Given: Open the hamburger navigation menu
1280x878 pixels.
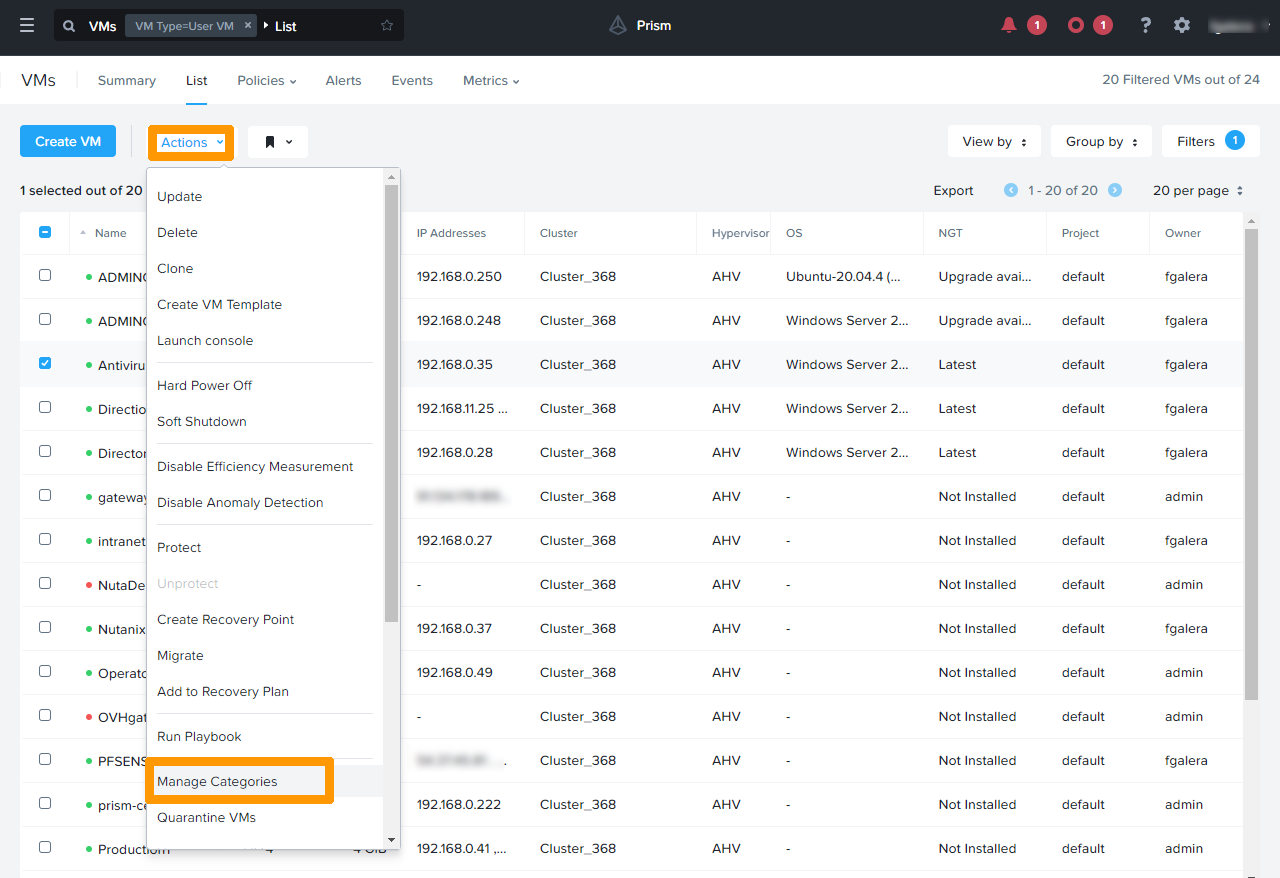Looking at the screenshot, I should tap(27, 25).
